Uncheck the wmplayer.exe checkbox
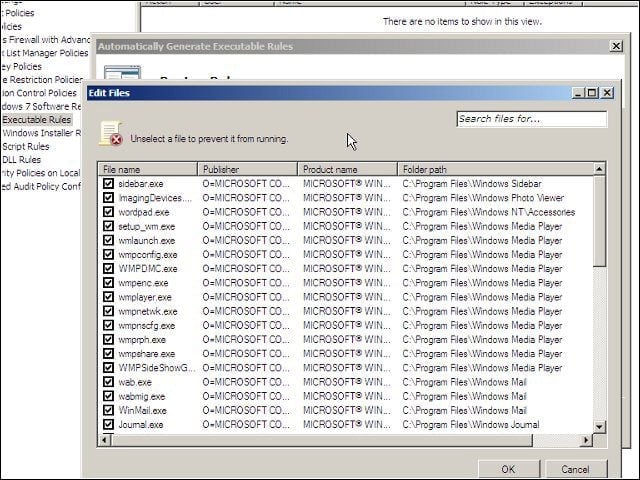640x480 pixels. click(108, 297)
